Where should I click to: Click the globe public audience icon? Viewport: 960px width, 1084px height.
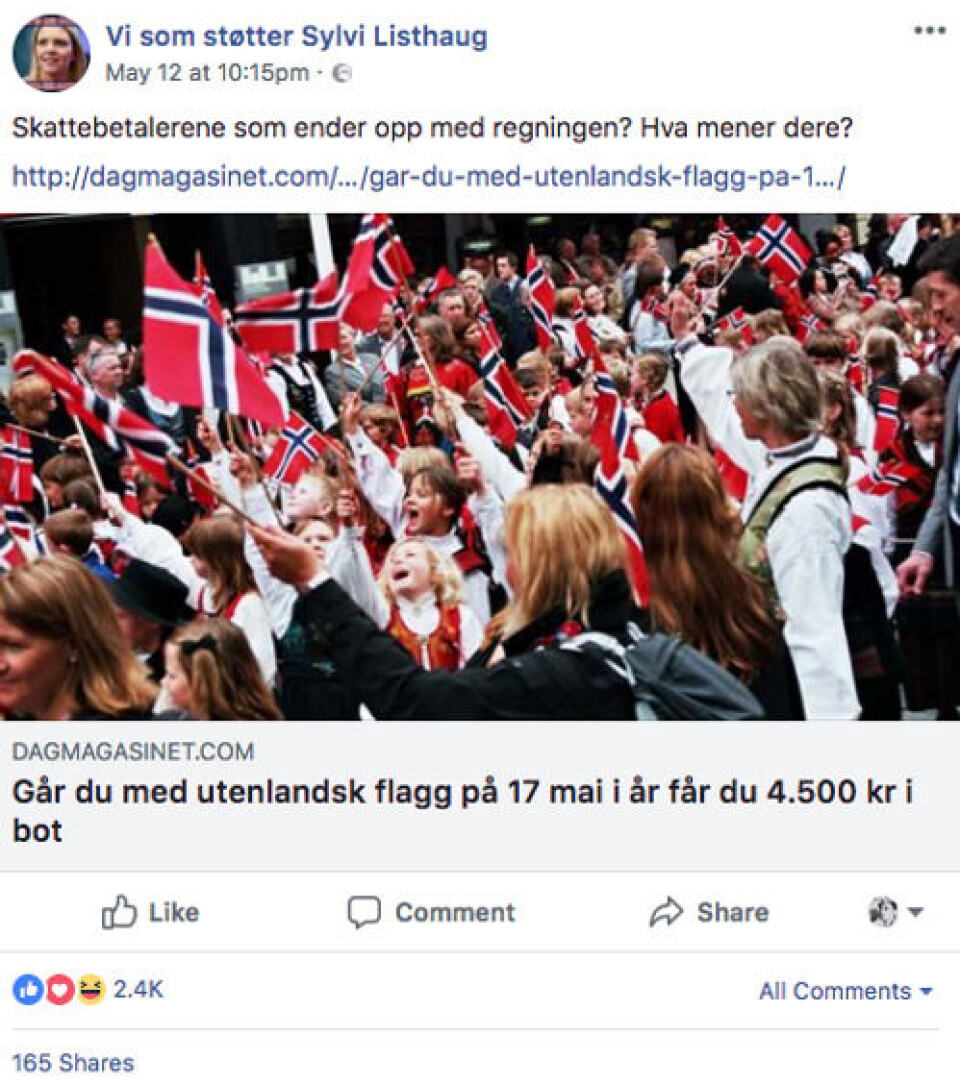(341, 73)
